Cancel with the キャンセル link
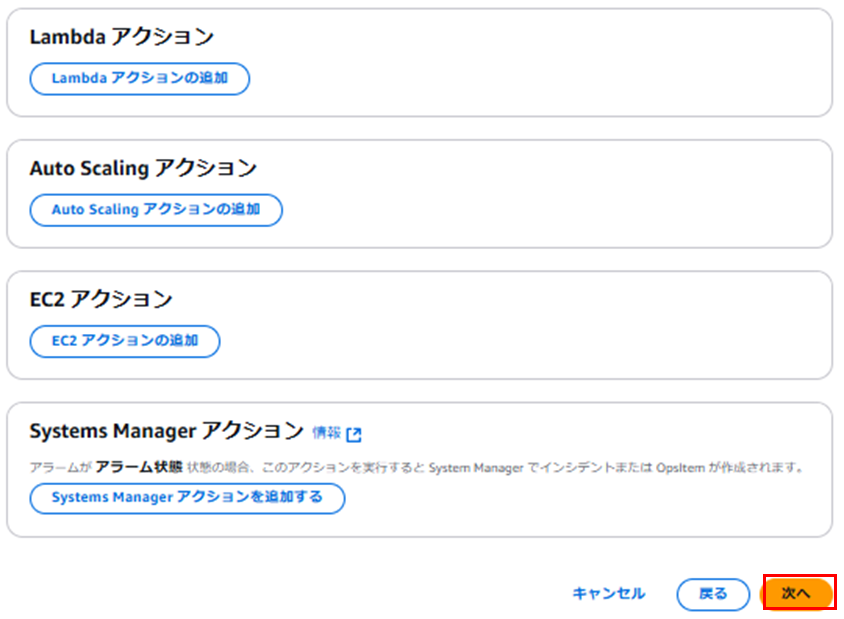This screenshot has height=619, width=844. pyautogui.click(x=609, y=594)
